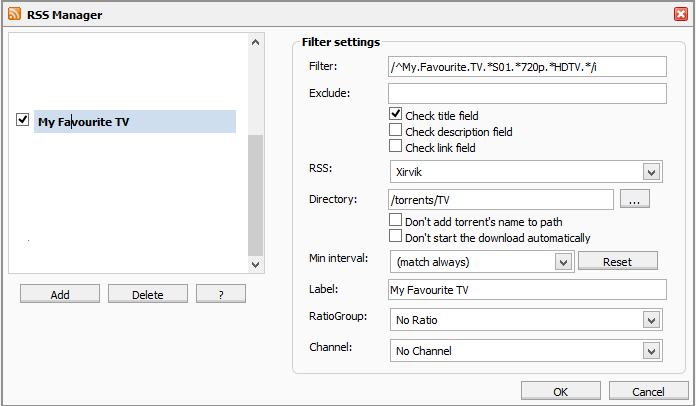Click the scroll up arrow in filter list

(255, 42)
